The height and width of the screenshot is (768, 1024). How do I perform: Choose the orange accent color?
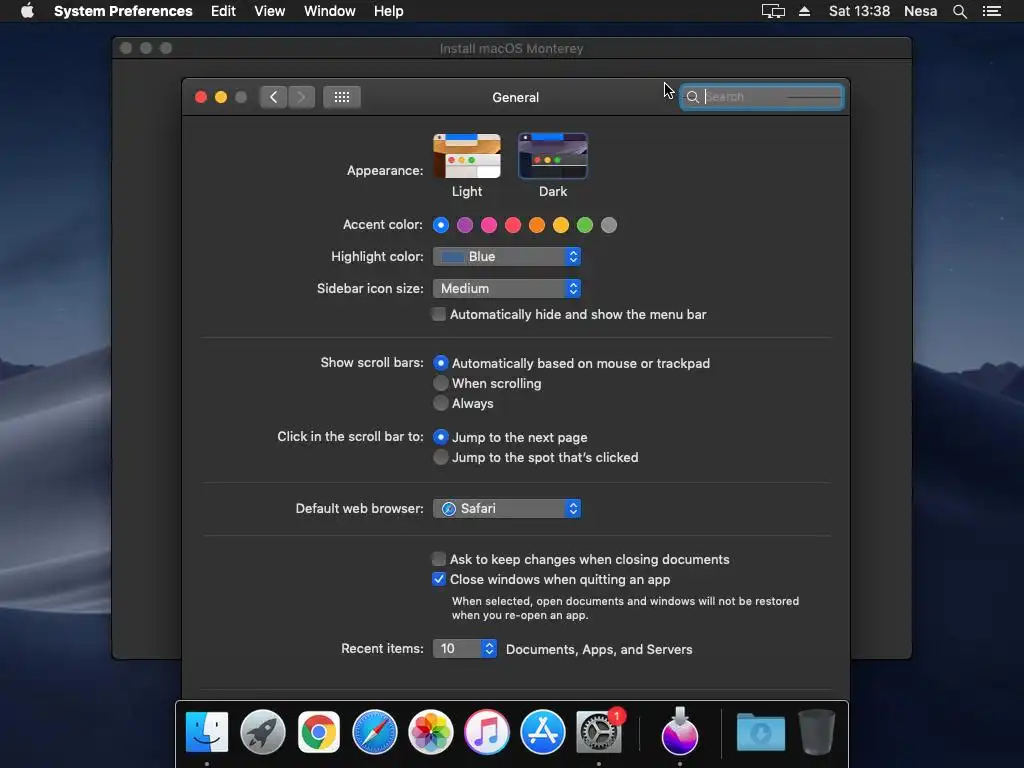[x=537, y=225]
